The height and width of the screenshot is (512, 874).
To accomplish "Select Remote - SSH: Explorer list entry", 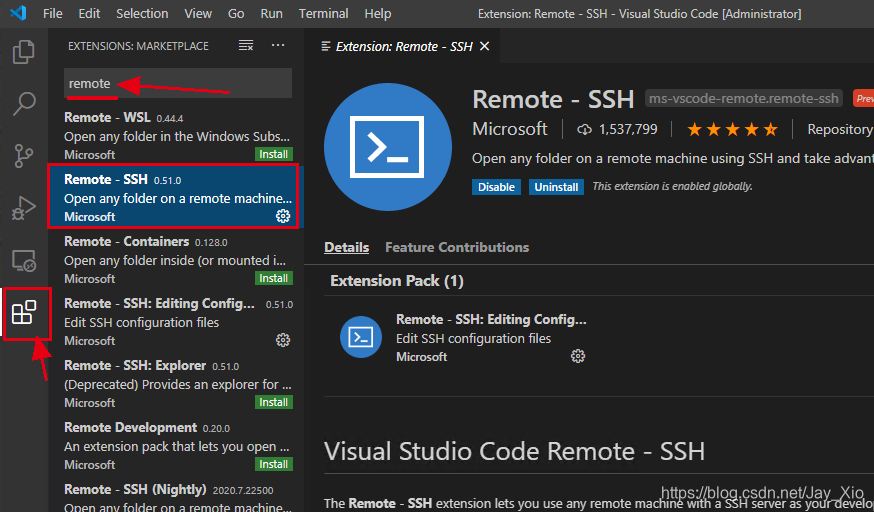I will click(177, 383).
